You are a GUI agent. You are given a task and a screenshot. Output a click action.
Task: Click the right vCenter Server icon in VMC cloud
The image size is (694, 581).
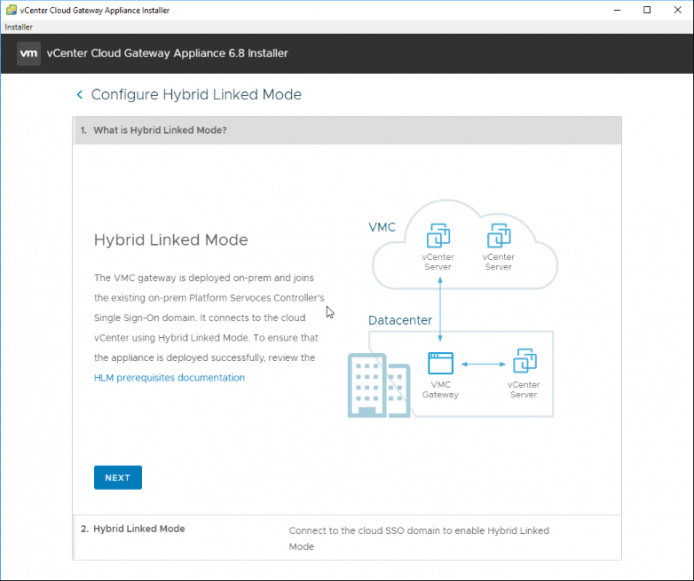499,235
